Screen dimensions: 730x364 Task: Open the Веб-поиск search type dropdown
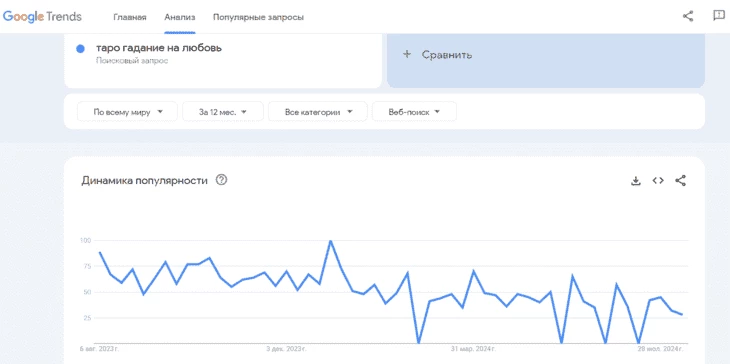point(414,112)
